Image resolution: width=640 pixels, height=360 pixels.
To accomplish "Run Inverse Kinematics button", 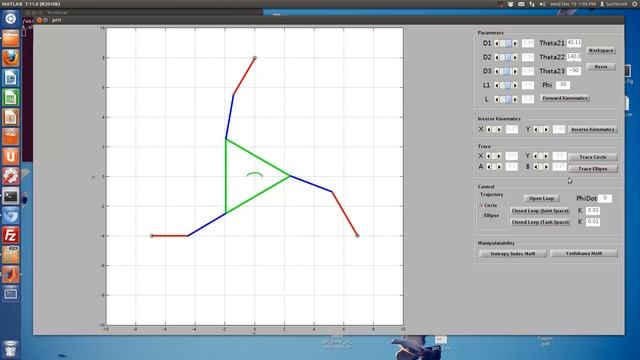I will (593, 129).
